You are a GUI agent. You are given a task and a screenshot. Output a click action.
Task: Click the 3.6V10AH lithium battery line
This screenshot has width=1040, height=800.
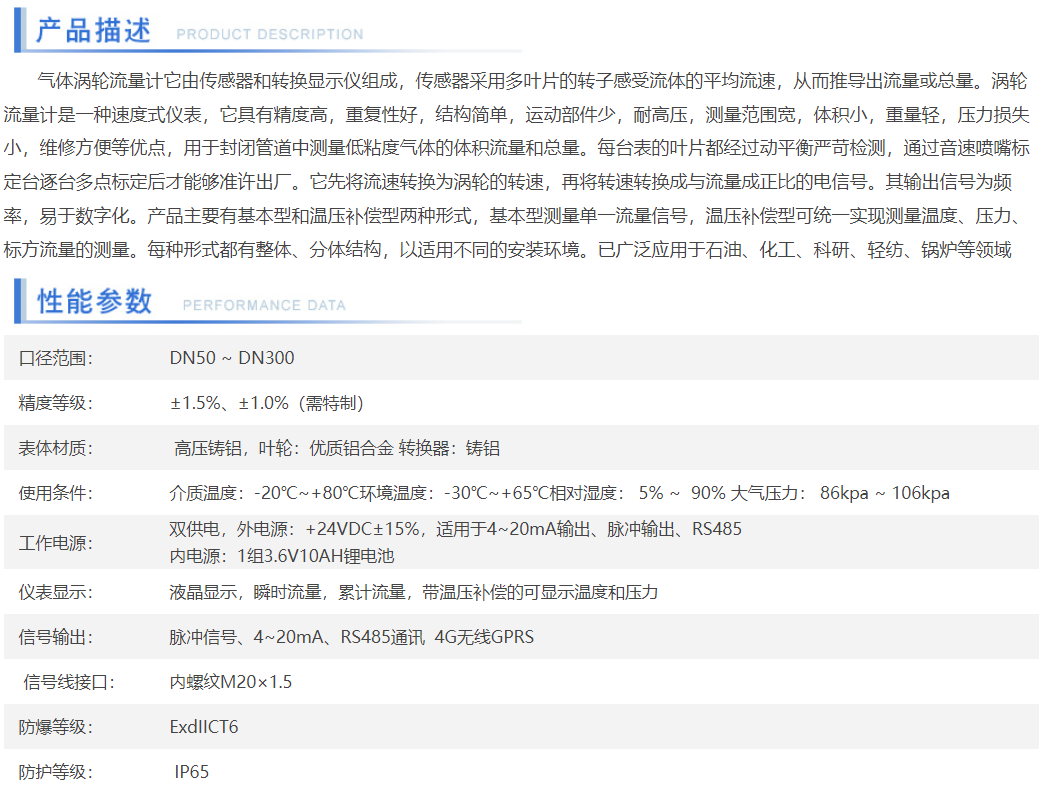coord(282,556)
